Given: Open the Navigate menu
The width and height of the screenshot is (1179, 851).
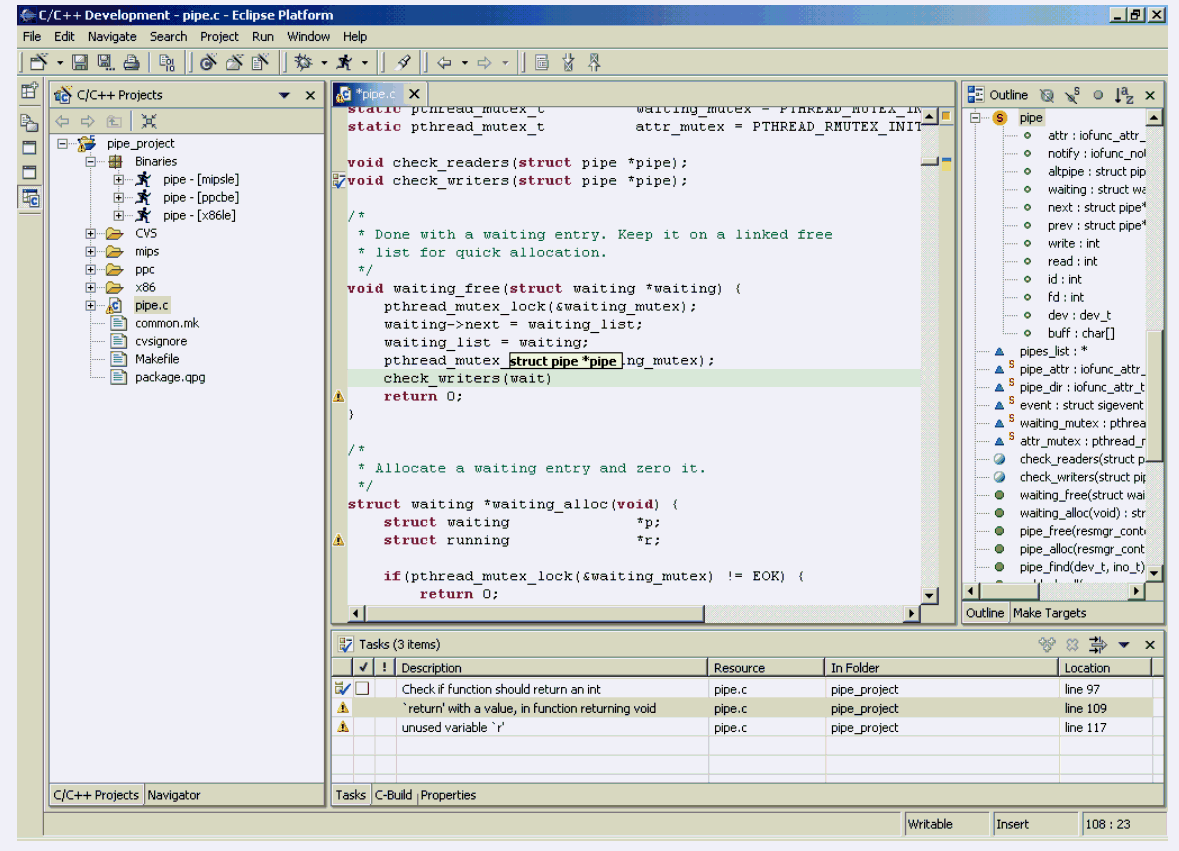Looking at the screenshot, I should click(112, 36).
